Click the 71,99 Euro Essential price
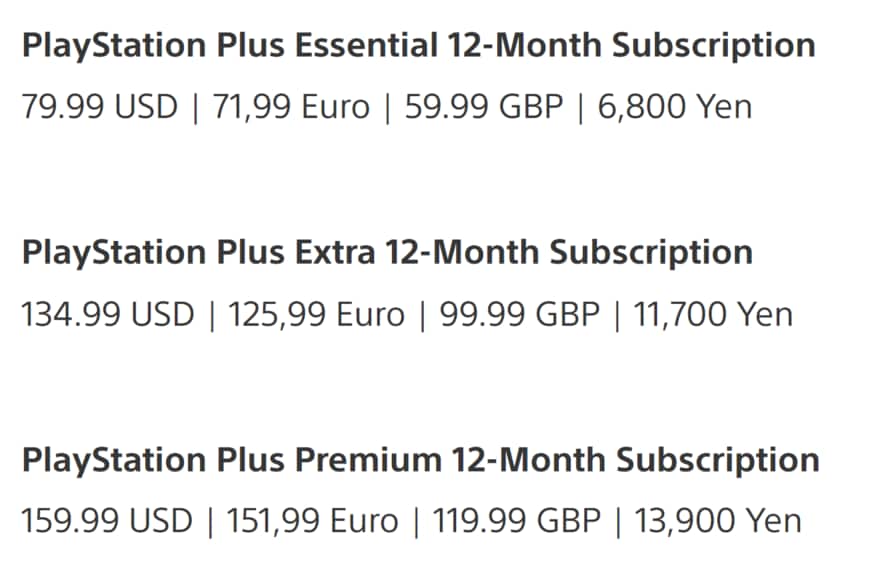This screenshot has width=870, height=583. tap(290, 107)
